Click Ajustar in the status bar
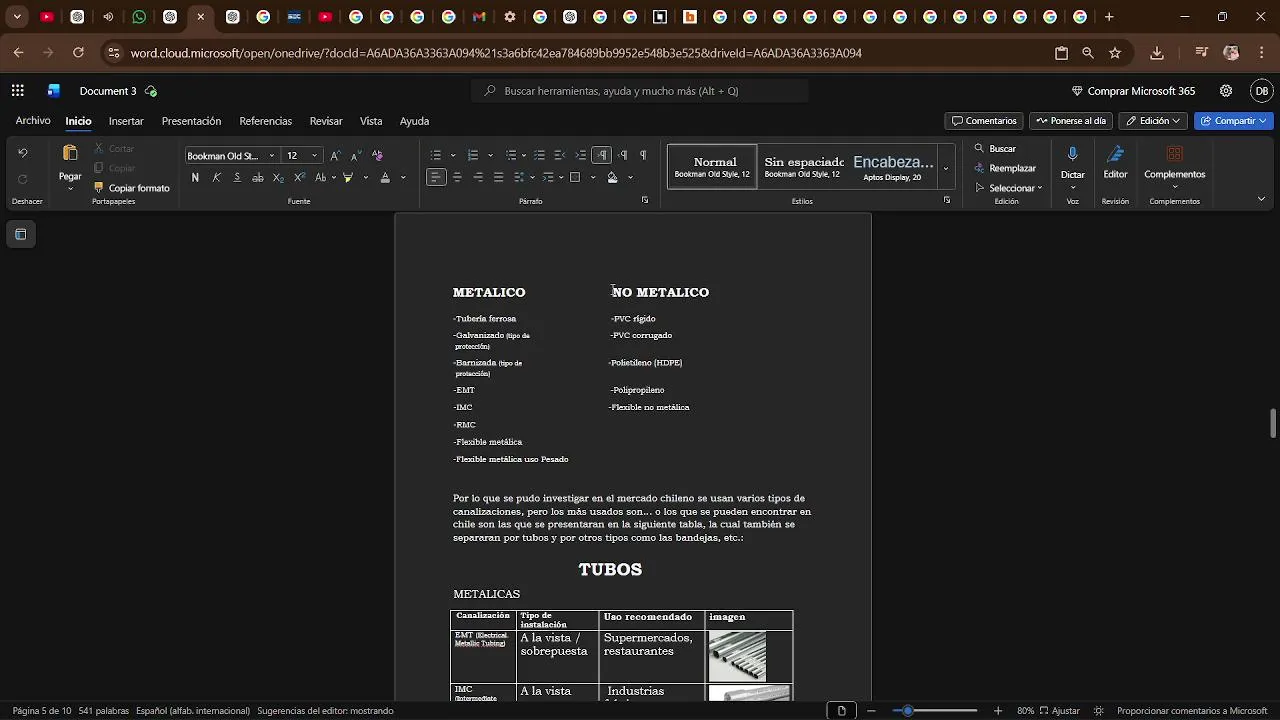 [x=1059, y=711]
